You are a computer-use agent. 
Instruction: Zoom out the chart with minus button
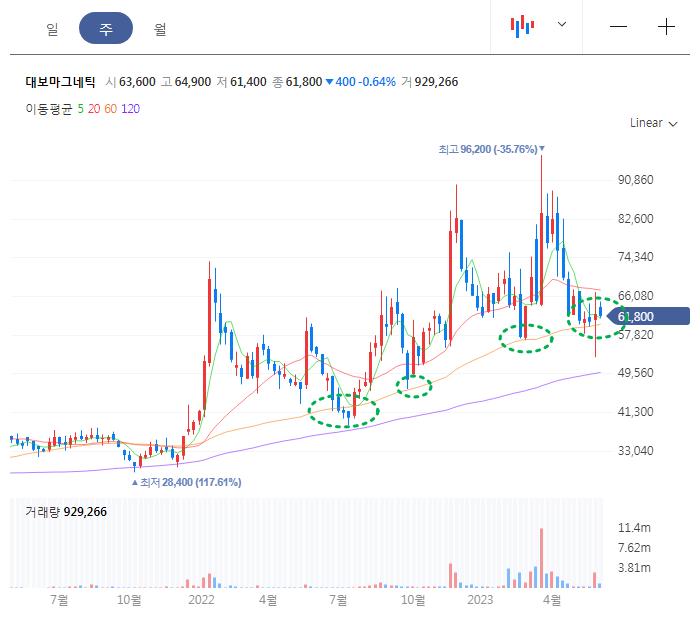click(618, 27)
